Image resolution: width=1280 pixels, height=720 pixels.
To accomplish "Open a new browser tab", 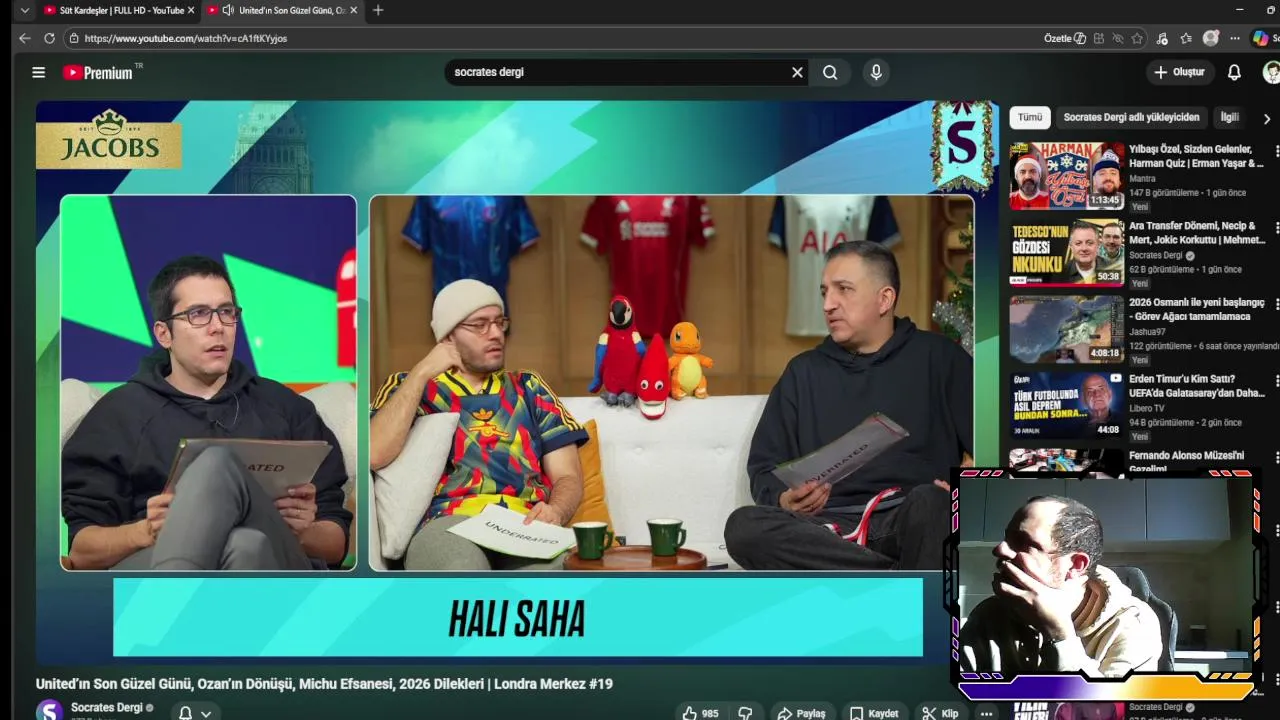I will click(x=377, y=10).
